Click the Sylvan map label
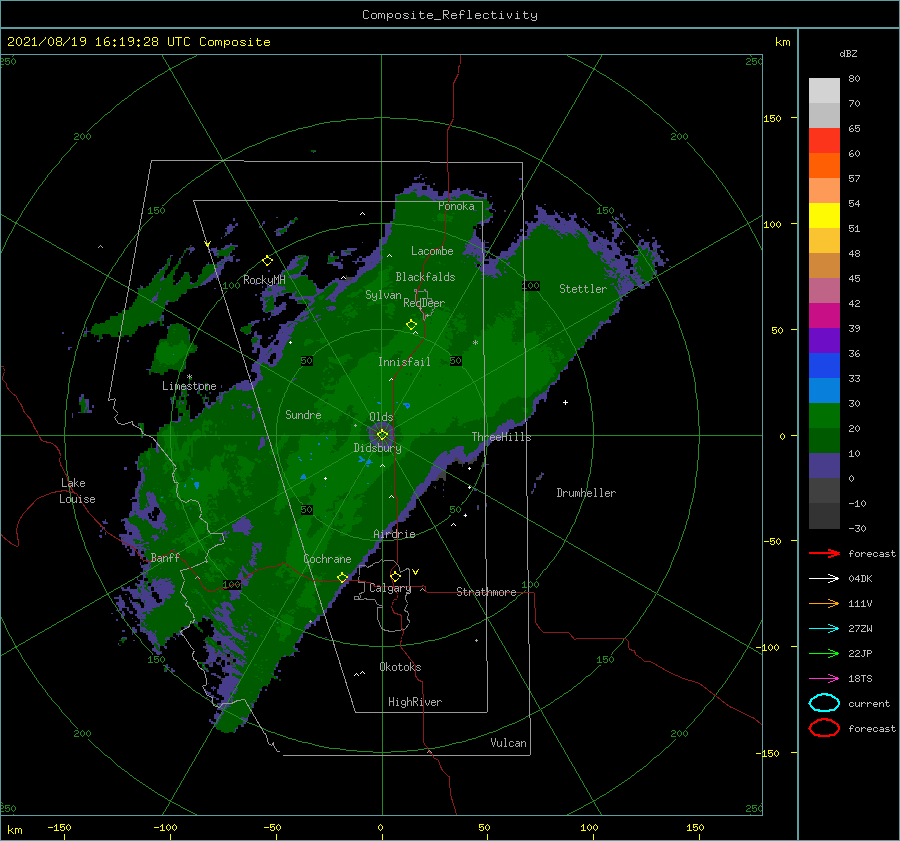 point(383,295)
